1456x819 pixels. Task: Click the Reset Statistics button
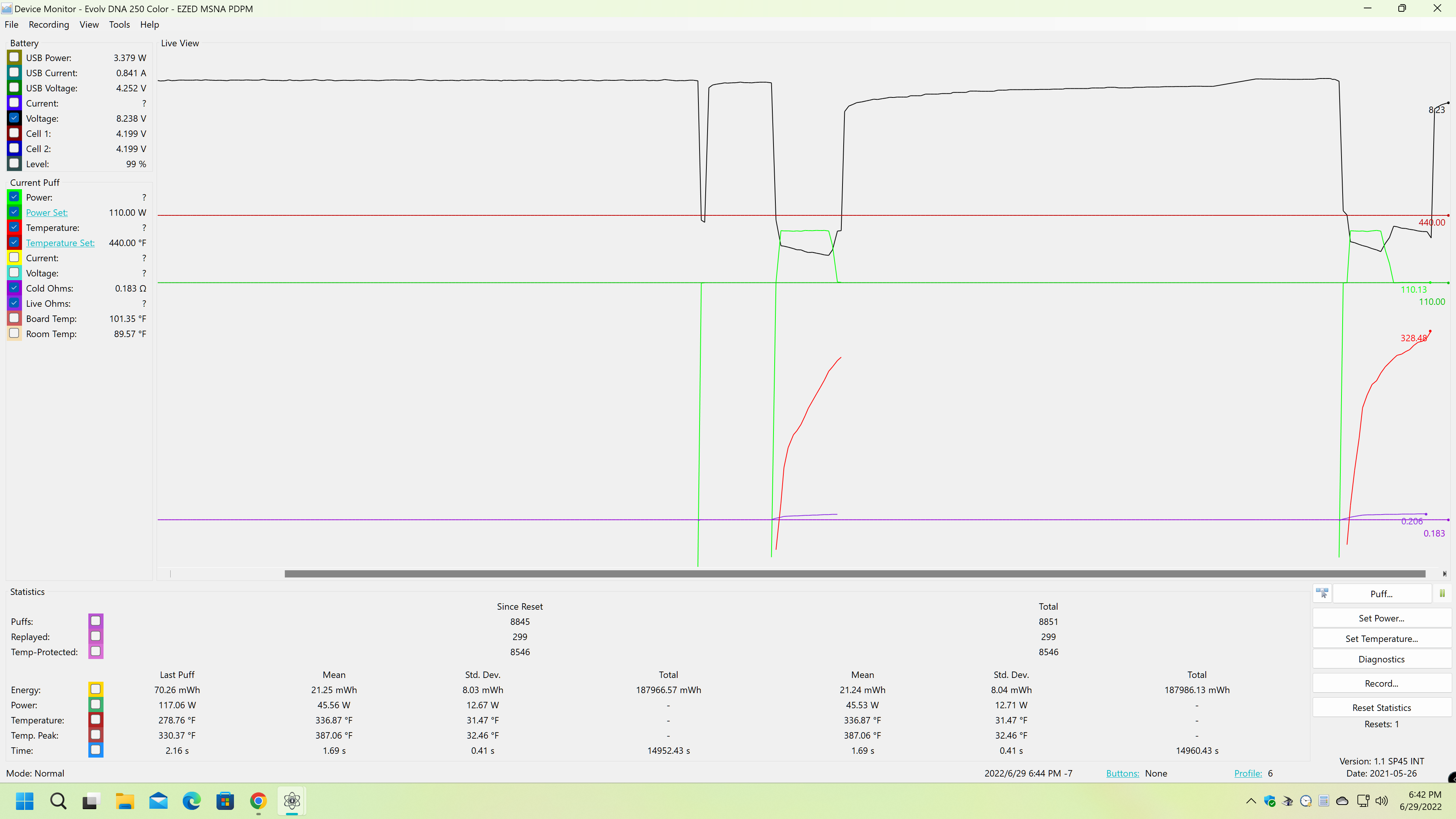pyautogui.click(x=1381, y=708)
